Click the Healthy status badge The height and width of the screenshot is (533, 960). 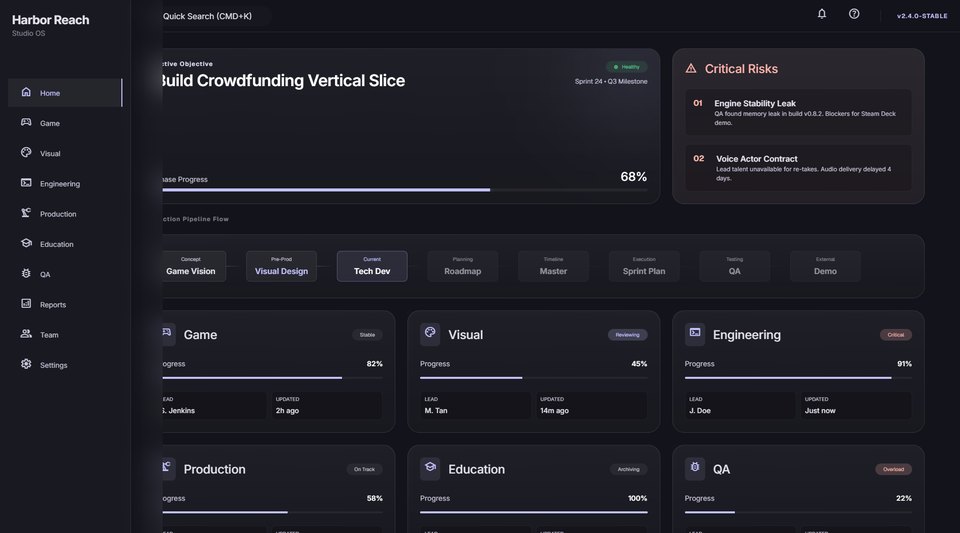626,67
